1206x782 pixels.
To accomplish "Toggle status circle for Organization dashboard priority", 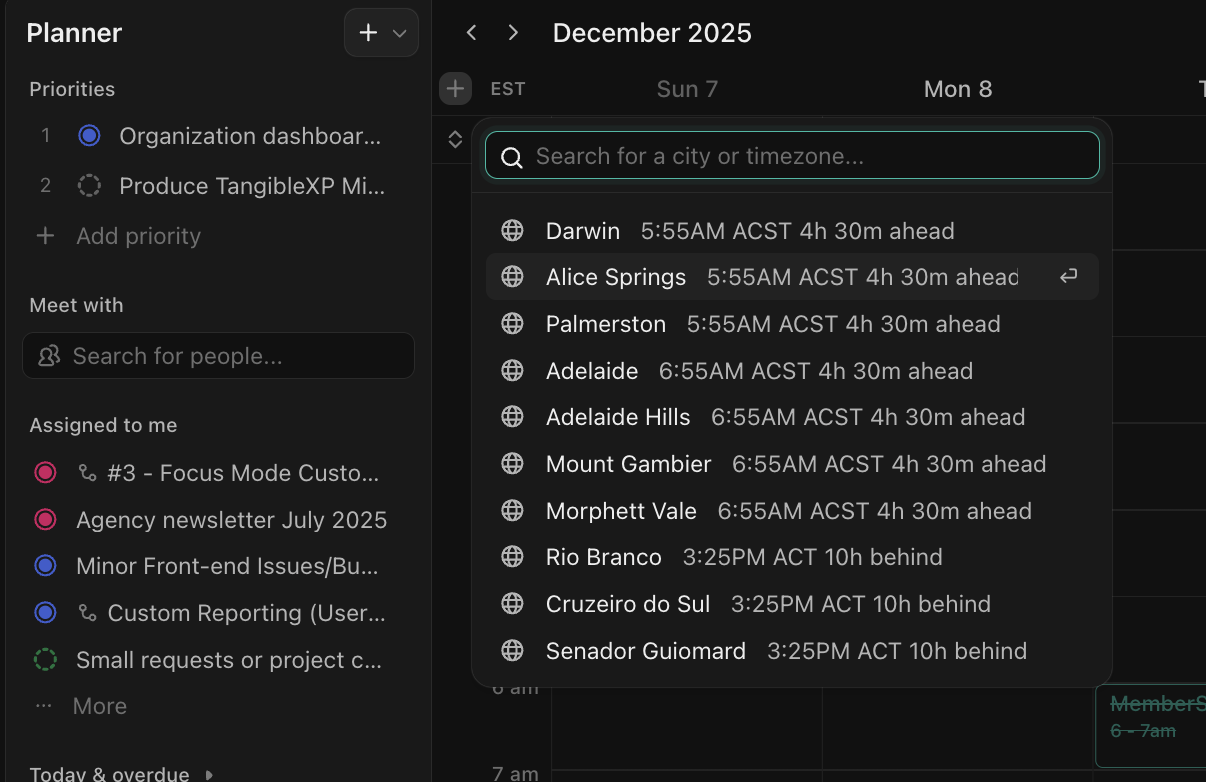I will tap(89, 136).
